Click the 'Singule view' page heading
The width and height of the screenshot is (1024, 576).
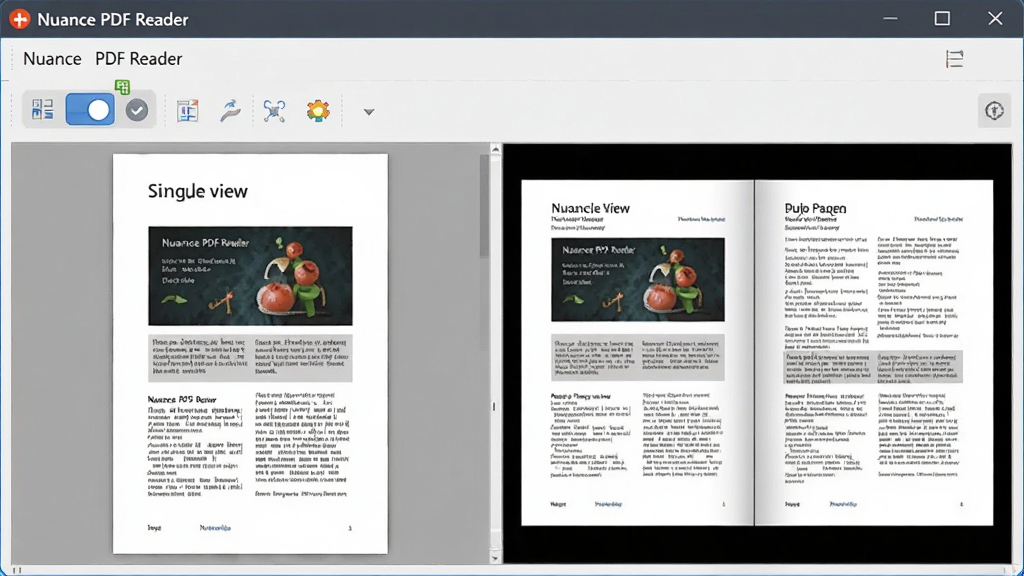tap(198, 191)
